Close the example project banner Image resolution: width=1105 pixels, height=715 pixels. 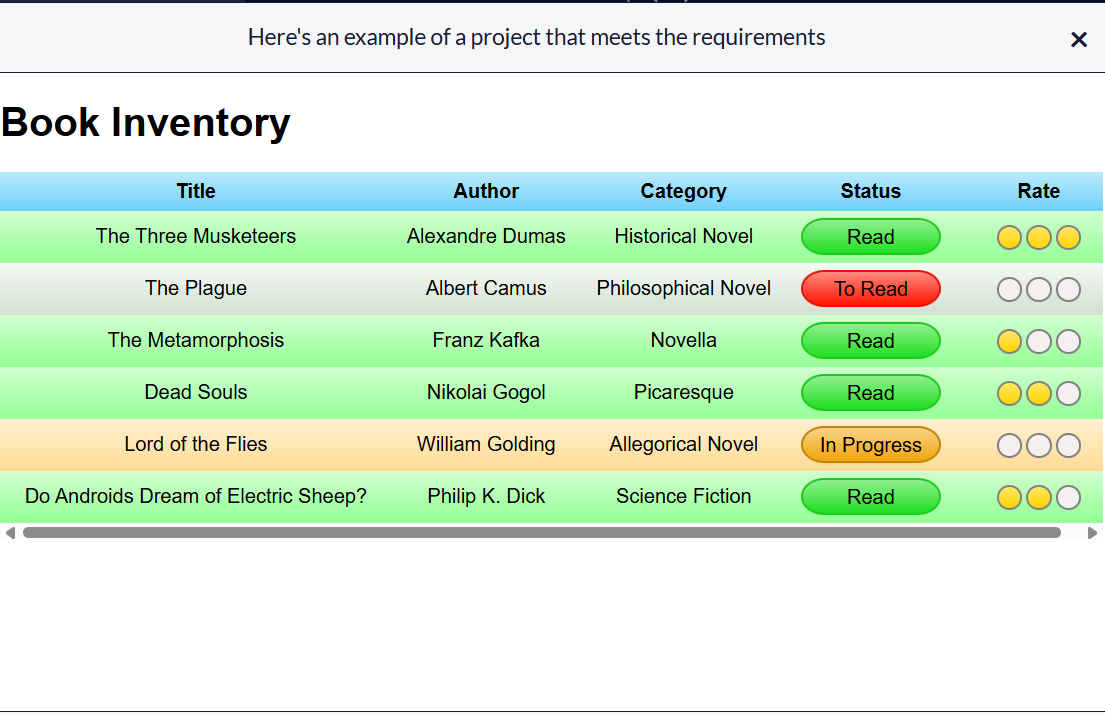pos(1078,39)
